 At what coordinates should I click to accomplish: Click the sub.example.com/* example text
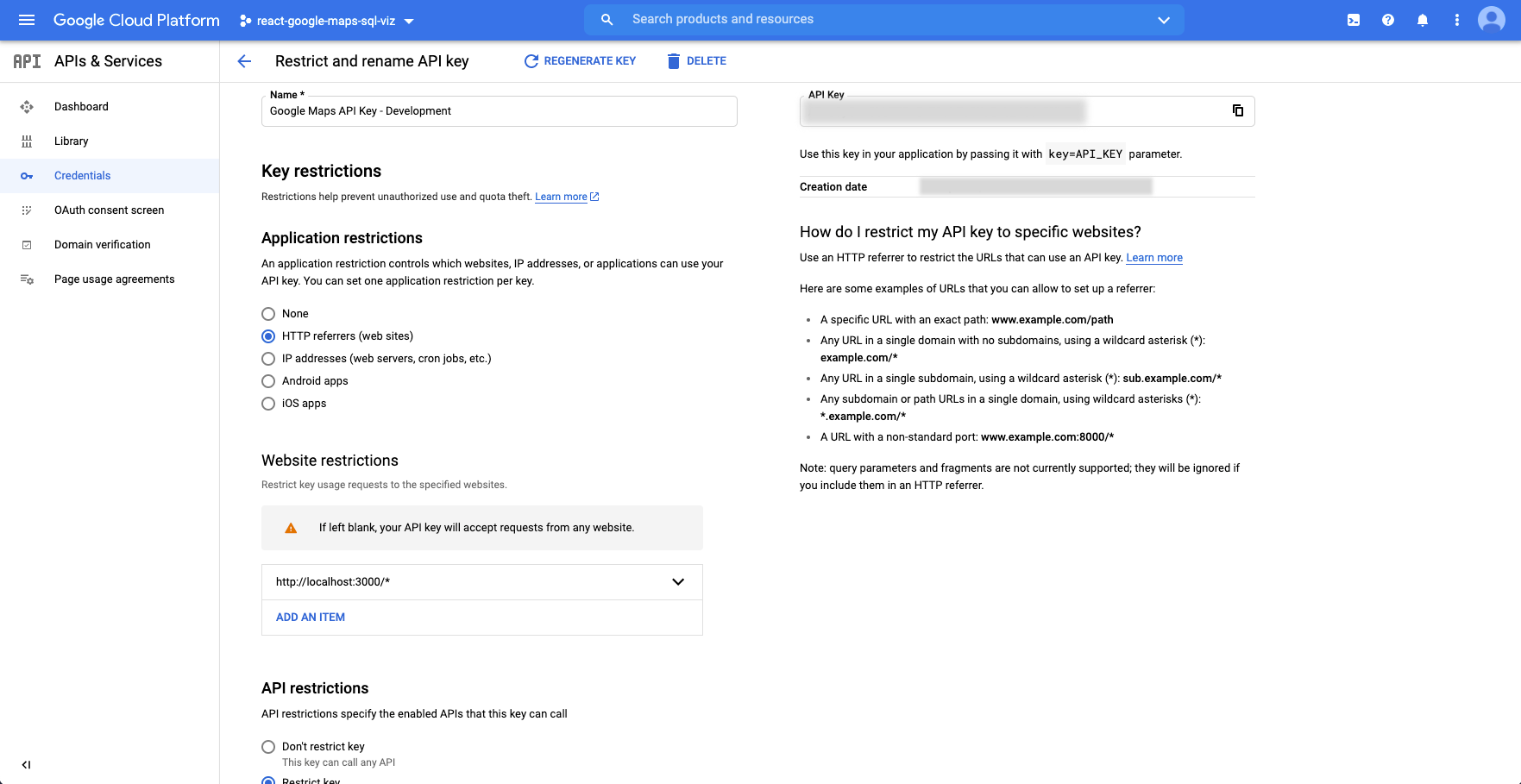point(1172,379)
